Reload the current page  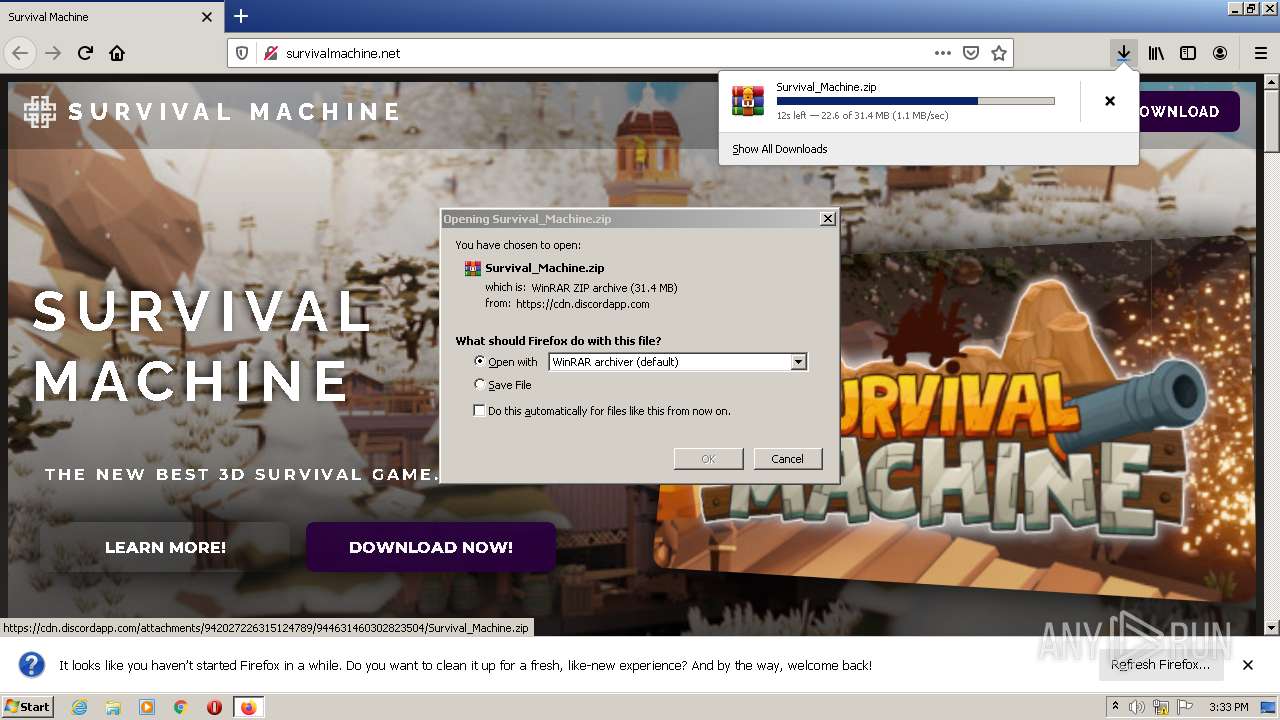[85, 53]
